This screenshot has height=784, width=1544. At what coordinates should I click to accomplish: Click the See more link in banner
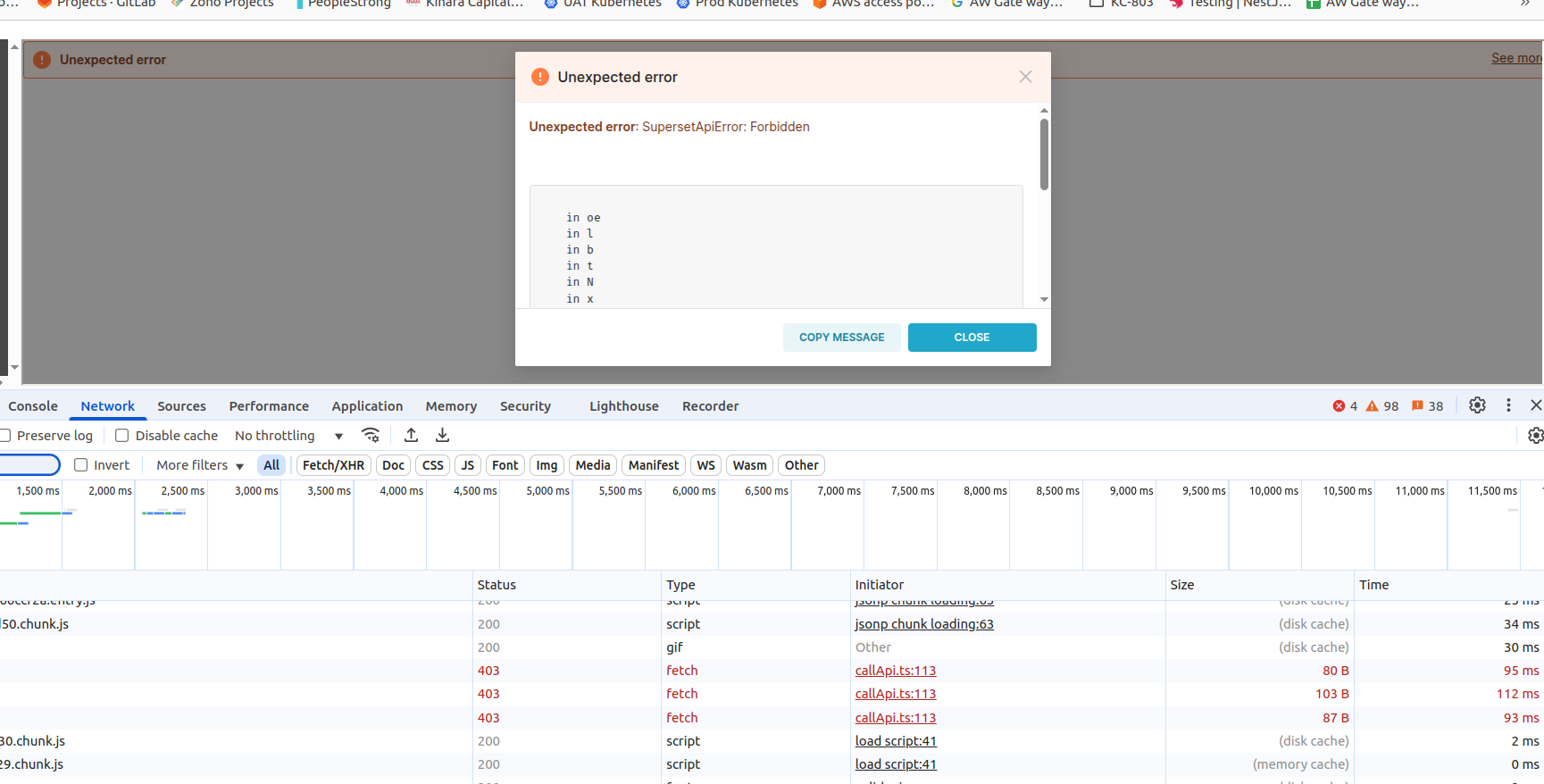click(x=1516, y=58)
